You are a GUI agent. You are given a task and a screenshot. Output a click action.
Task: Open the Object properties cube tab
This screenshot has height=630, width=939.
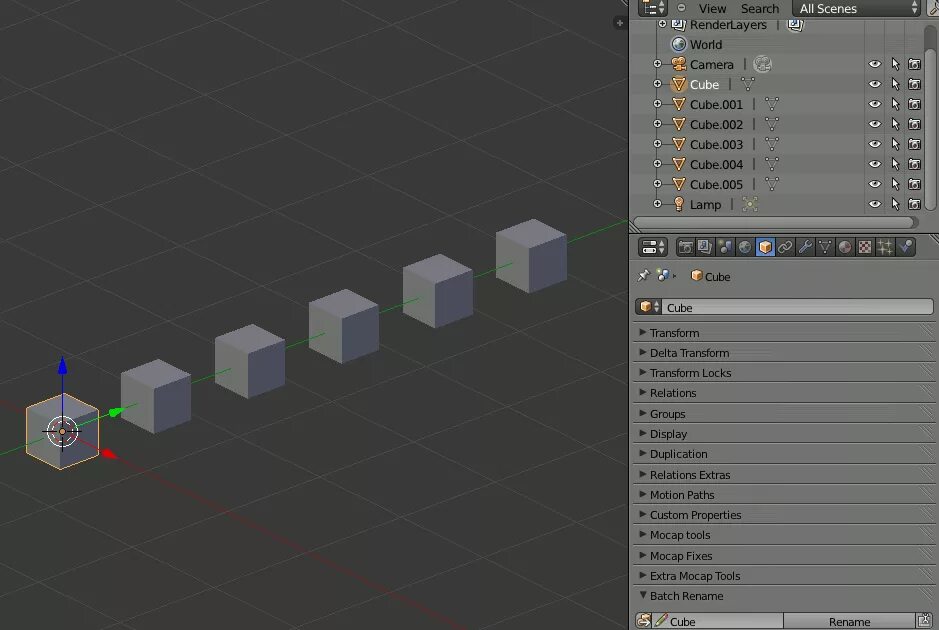(x=765, y=247)
